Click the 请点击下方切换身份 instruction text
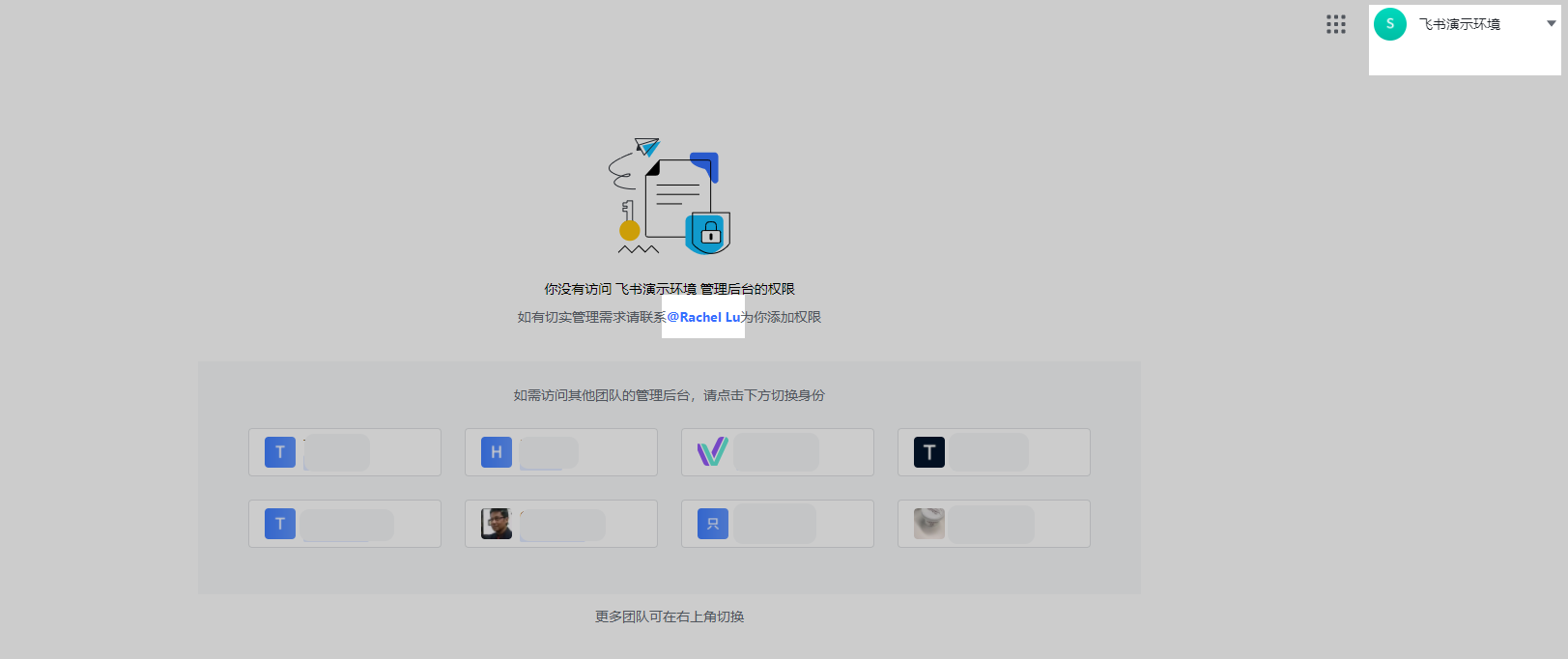The width and height of the screenshot is (1568, 659). [764, 395]
